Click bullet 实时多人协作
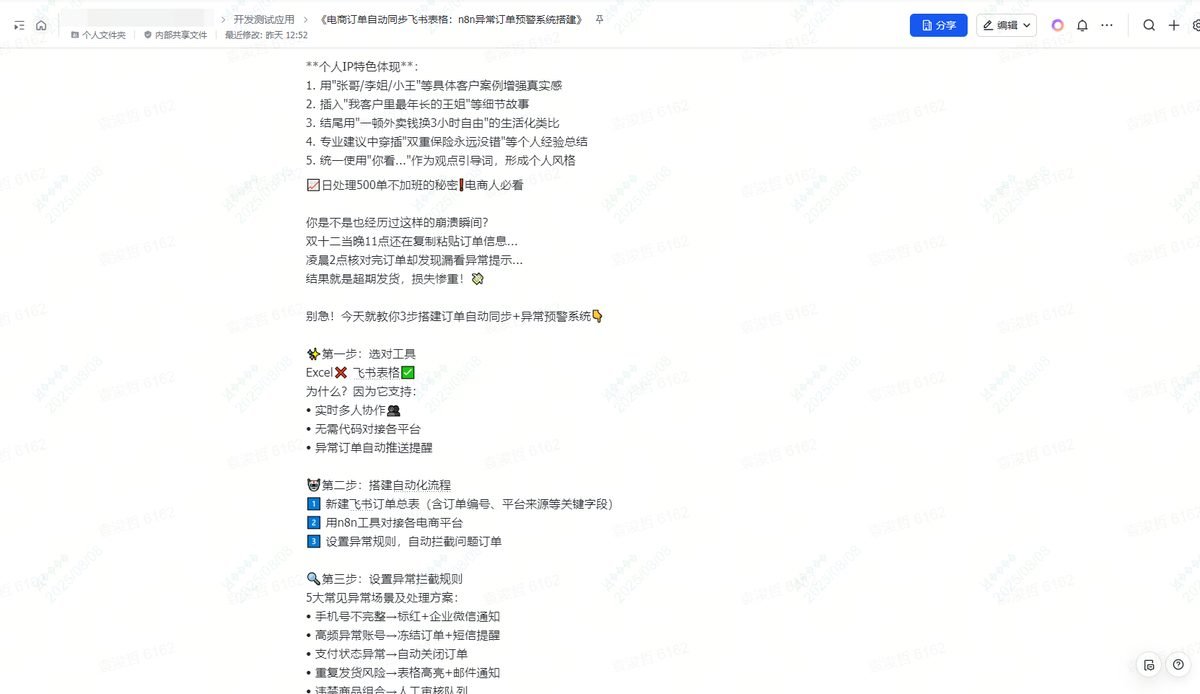 pos(353,410)
